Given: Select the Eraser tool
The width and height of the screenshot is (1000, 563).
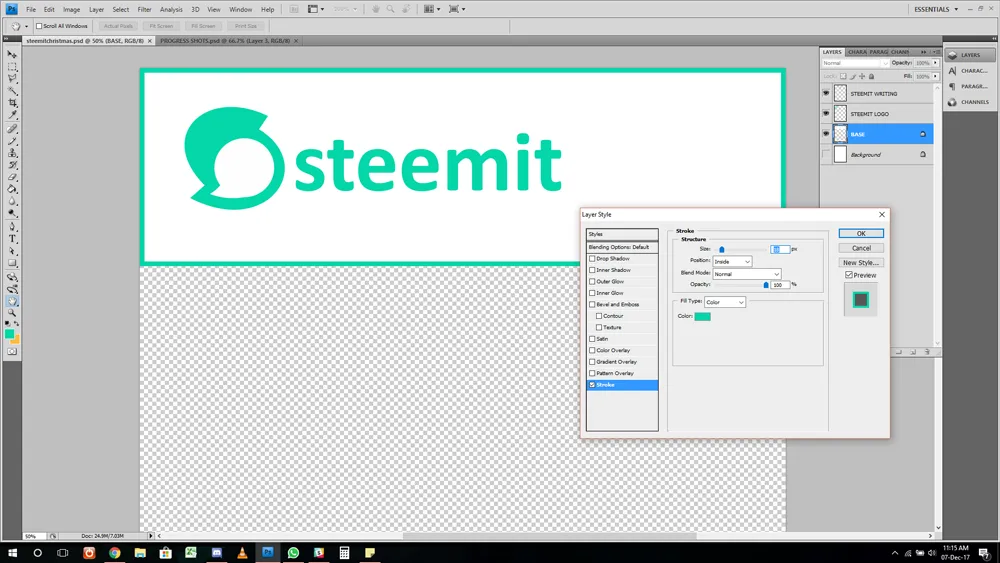Looking at the screenshot, I should click(12, 178).
